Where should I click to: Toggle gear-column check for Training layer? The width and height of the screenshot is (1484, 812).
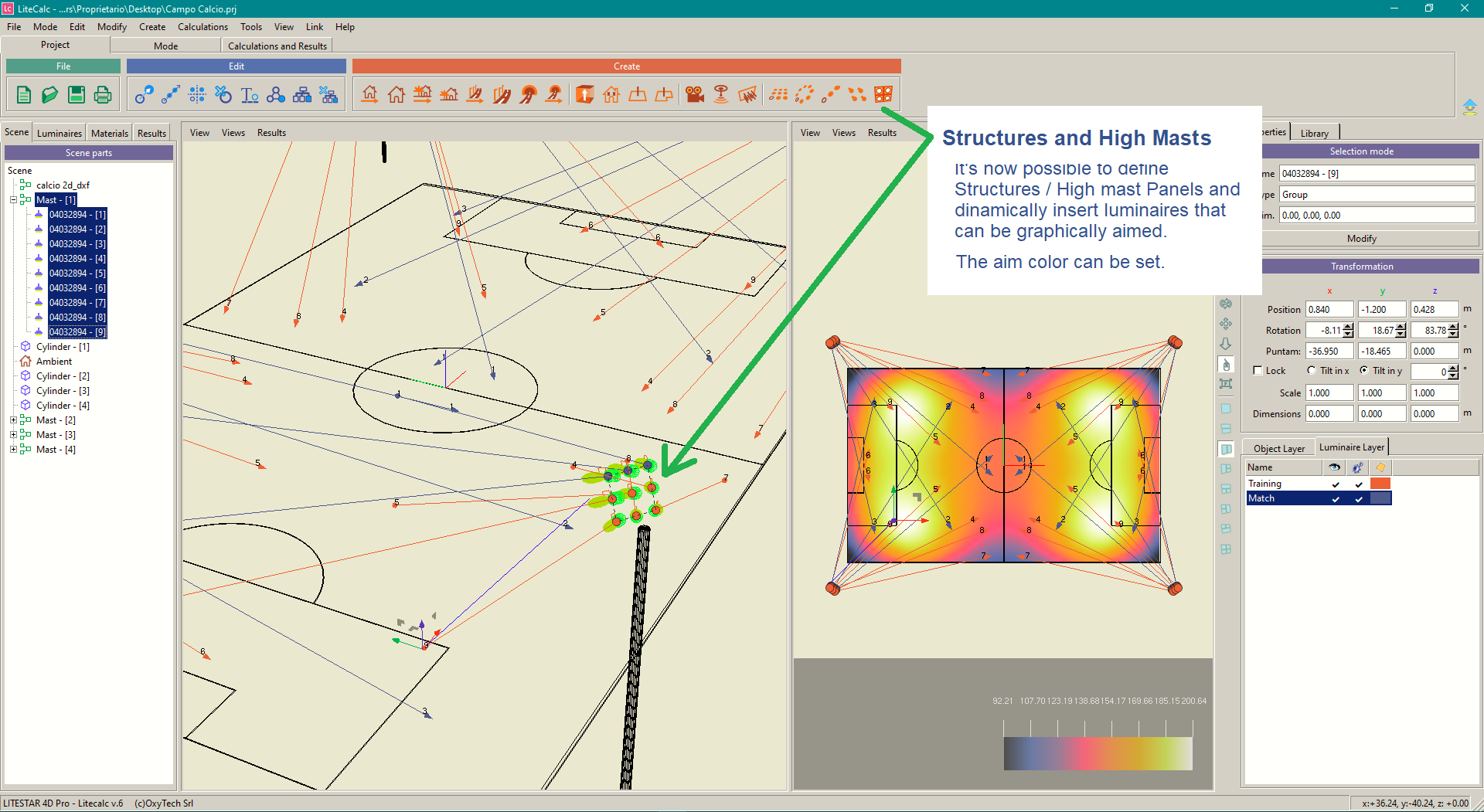(1359, 484)
